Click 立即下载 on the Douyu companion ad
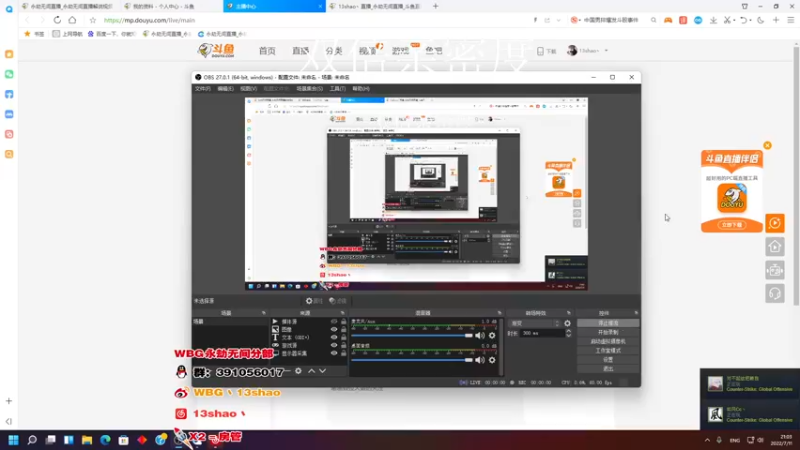The width and height of the screenshot is (800, 450). point(732,224)
